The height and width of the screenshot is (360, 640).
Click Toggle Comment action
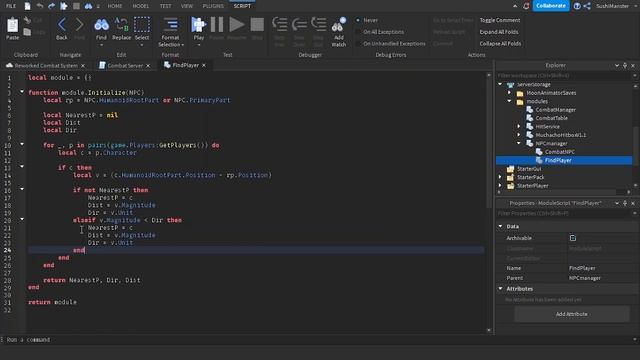(x=500, y=20)
